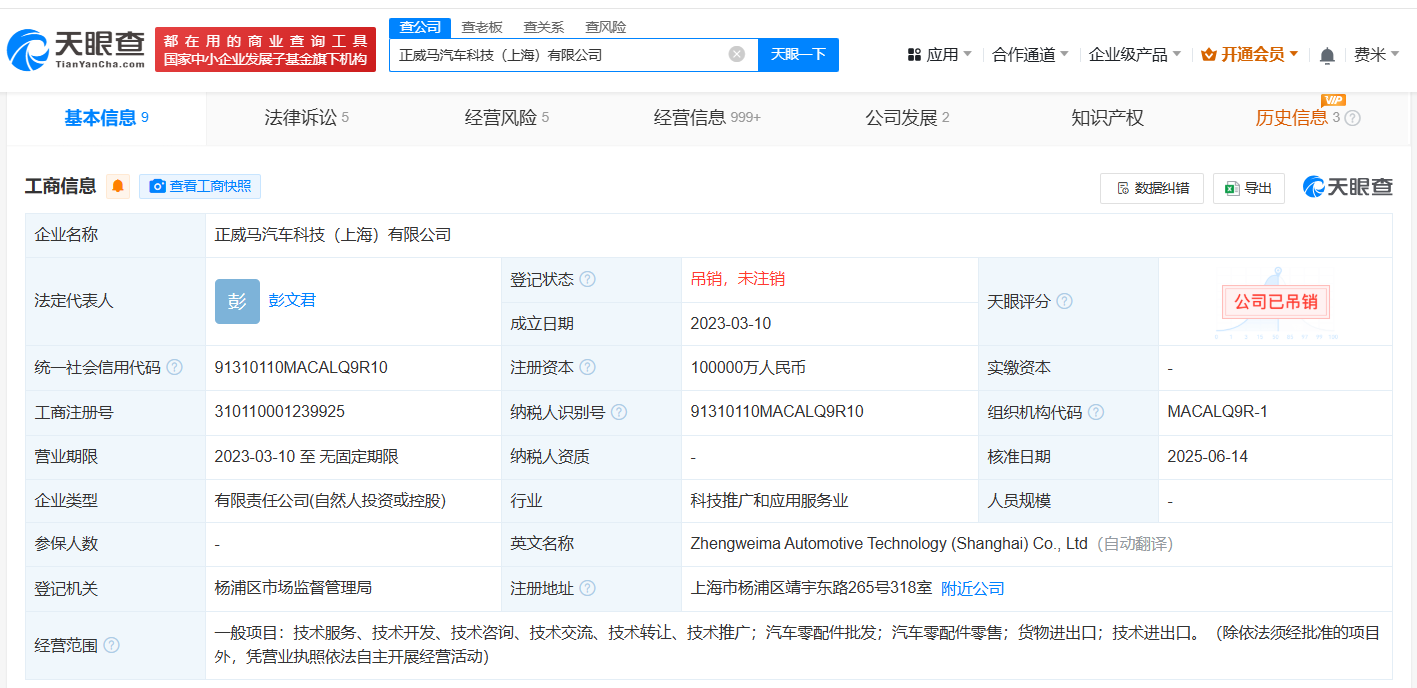Expand the 合作通道 dropdown
The height and width of the screenshot is (688, 1417).
1030,54
